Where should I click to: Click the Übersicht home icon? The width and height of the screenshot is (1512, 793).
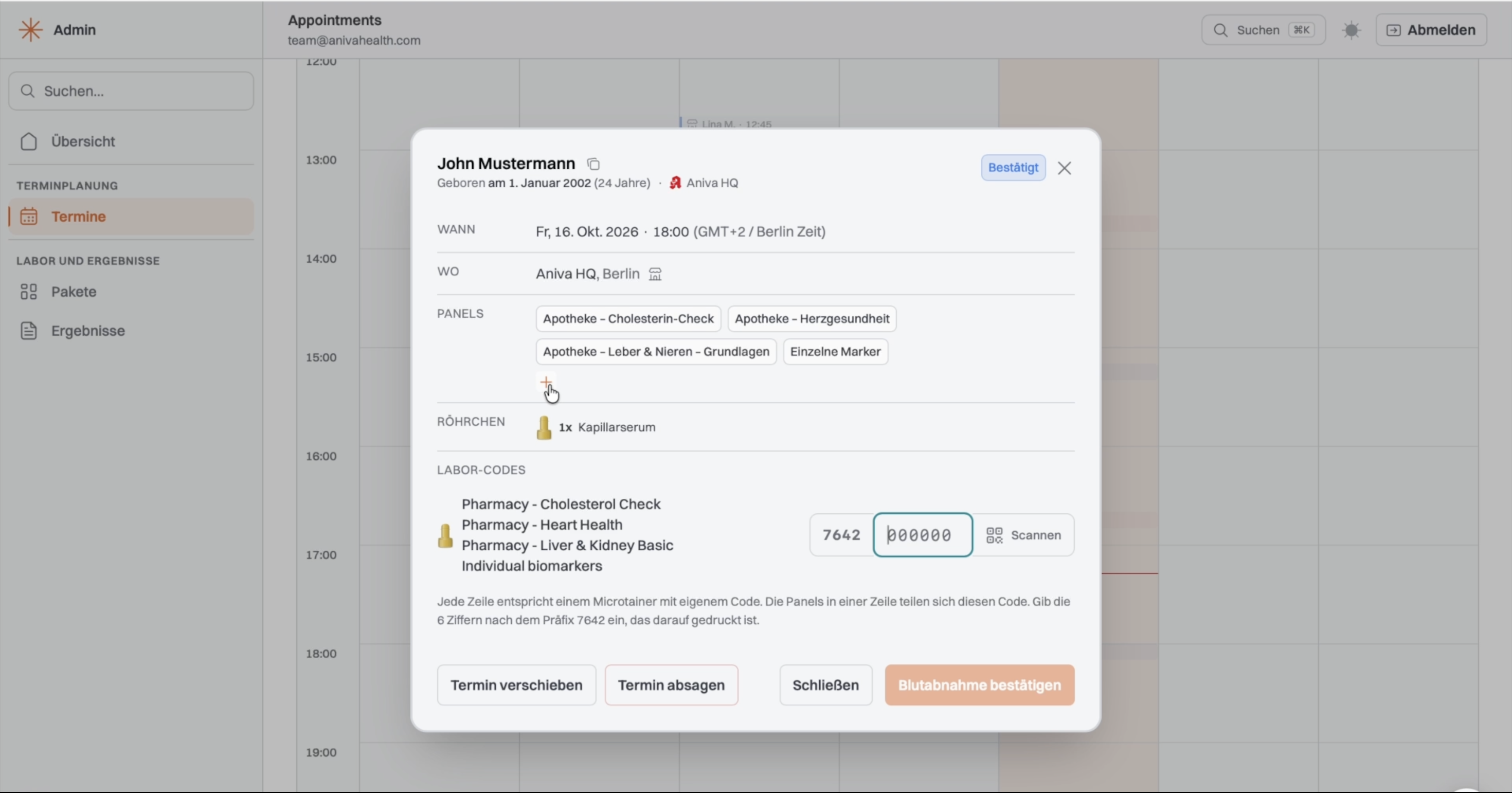(x=29, y=141)
